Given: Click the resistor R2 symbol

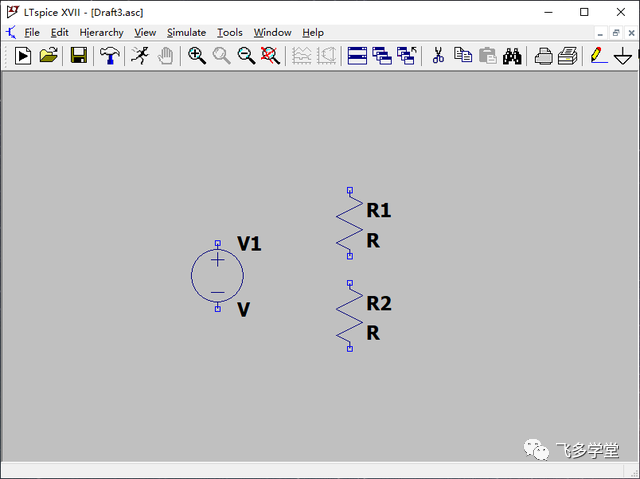Looking at the screenshot, I should 349,316.
